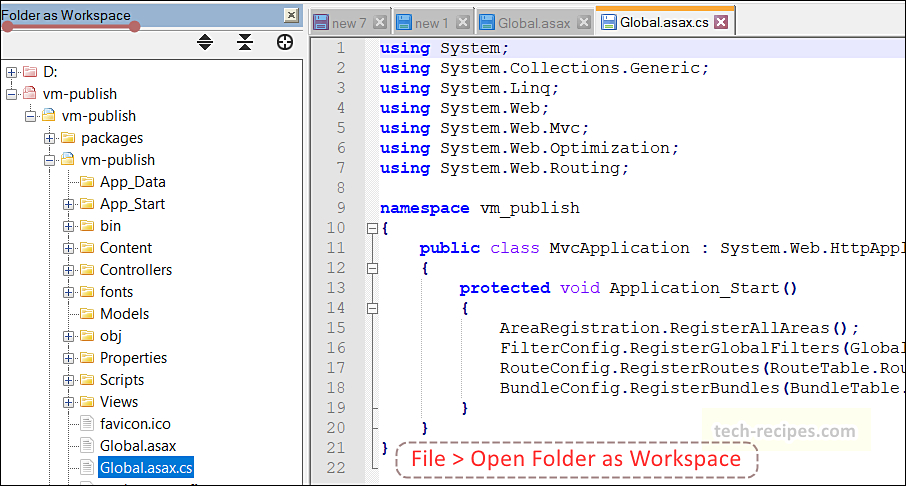Click the Controllers folder label
The height and width of the screenshot is (486, 906).
136,270
